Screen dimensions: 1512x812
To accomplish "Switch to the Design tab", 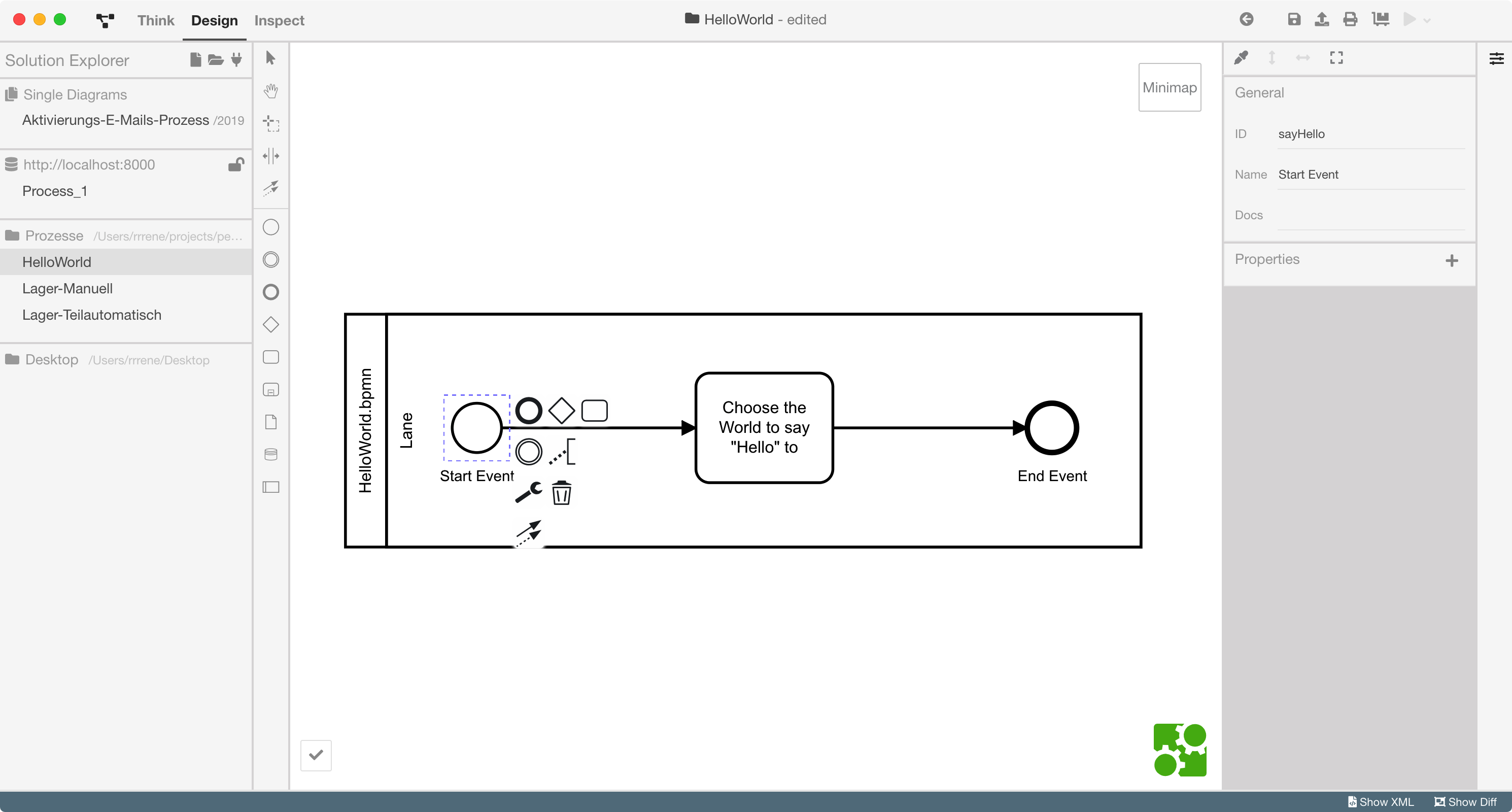I will pos(213,20).
